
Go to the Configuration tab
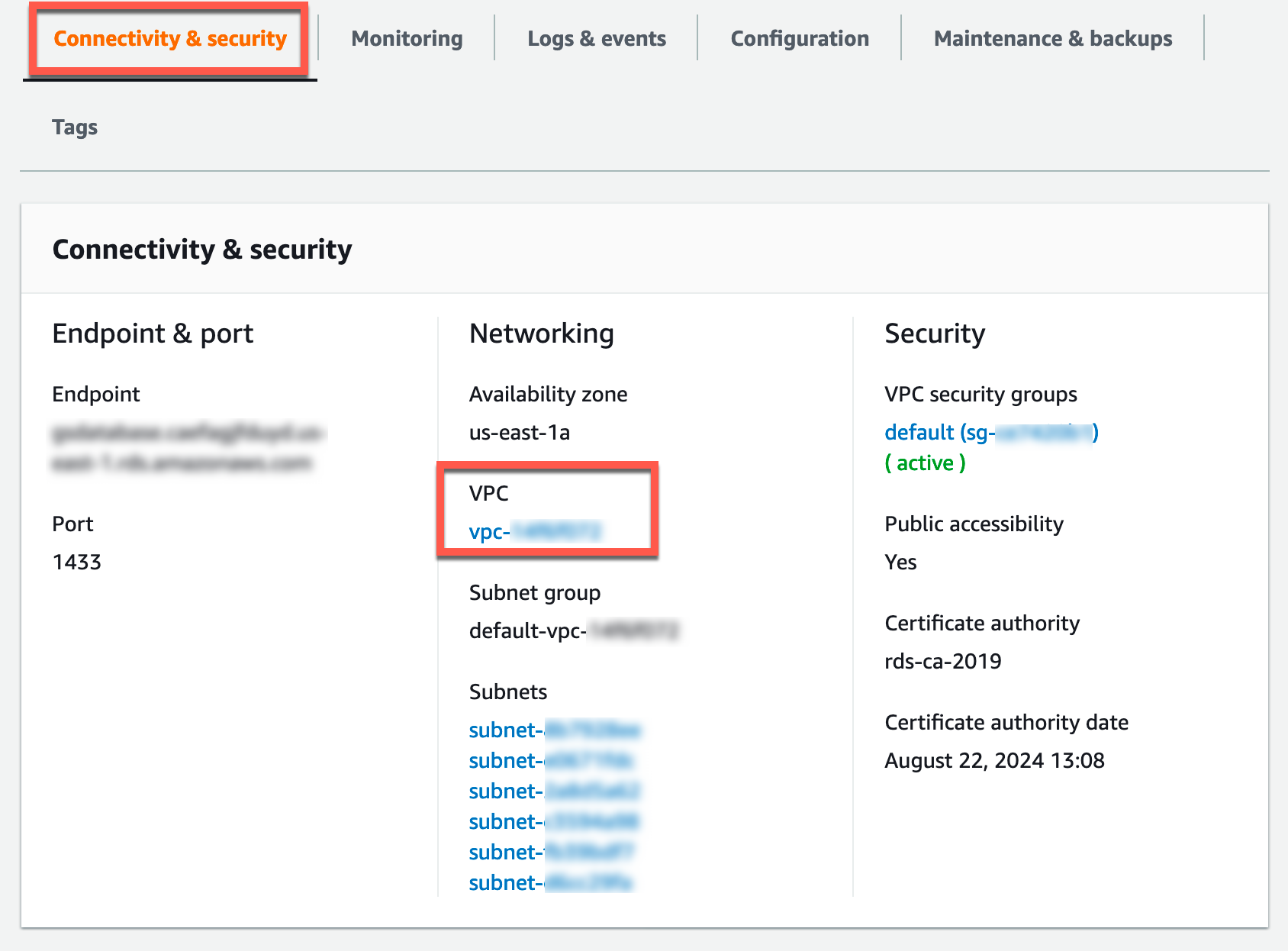pyautogui.click(x=799, y=39)
